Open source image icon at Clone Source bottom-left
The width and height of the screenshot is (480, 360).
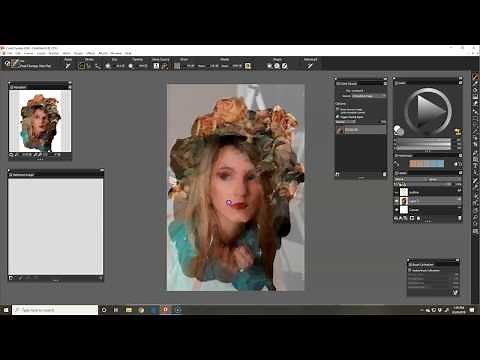337,174
